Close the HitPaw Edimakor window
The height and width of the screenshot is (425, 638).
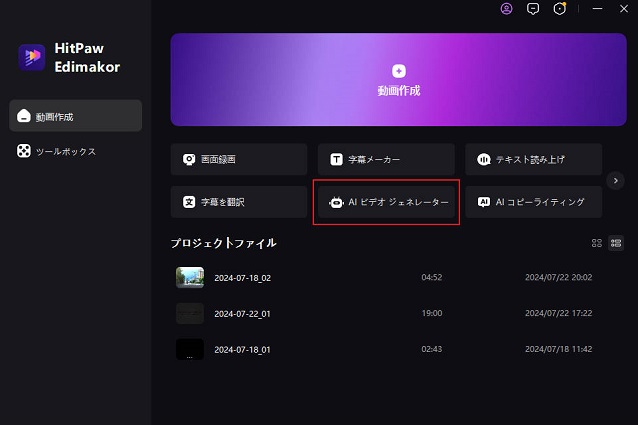tap(624, 9)
